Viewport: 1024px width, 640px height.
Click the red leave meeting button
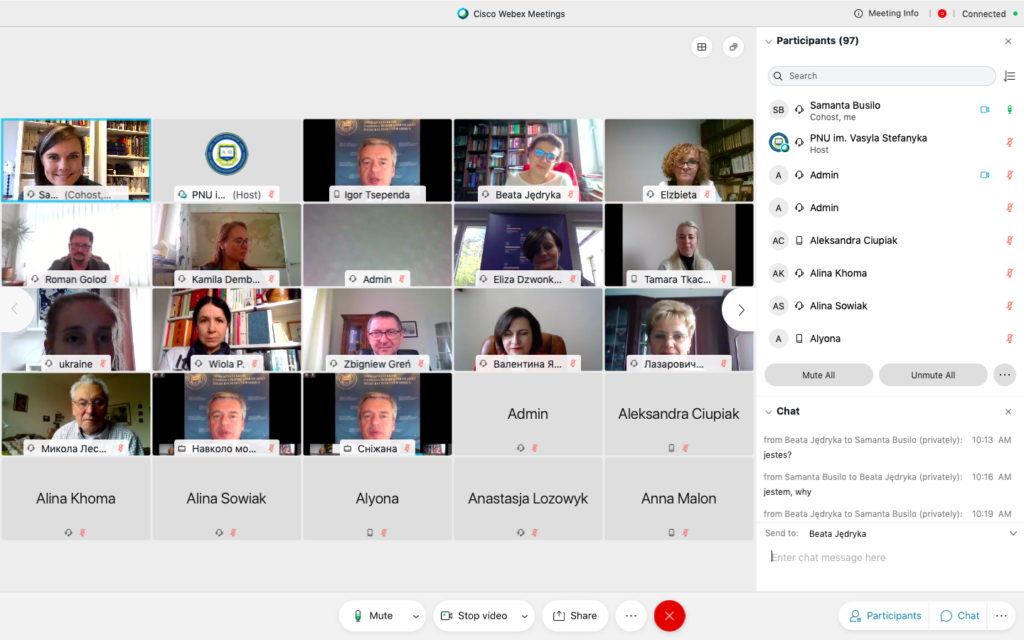tap(669, 616)
